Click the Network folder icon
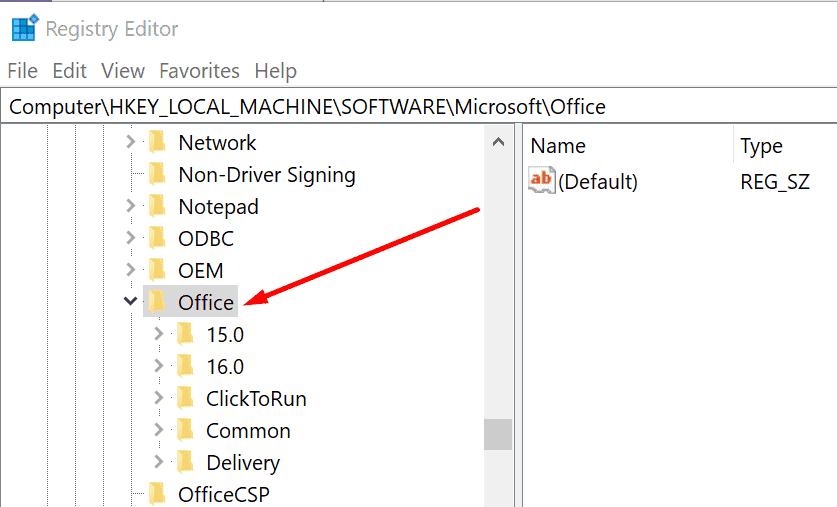 pyautogui.click(x=157, y=142)
